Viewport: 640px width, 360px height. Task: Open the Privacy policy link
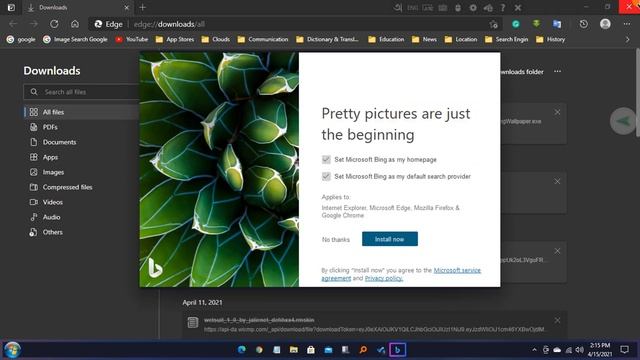click(x=384, y=278)
